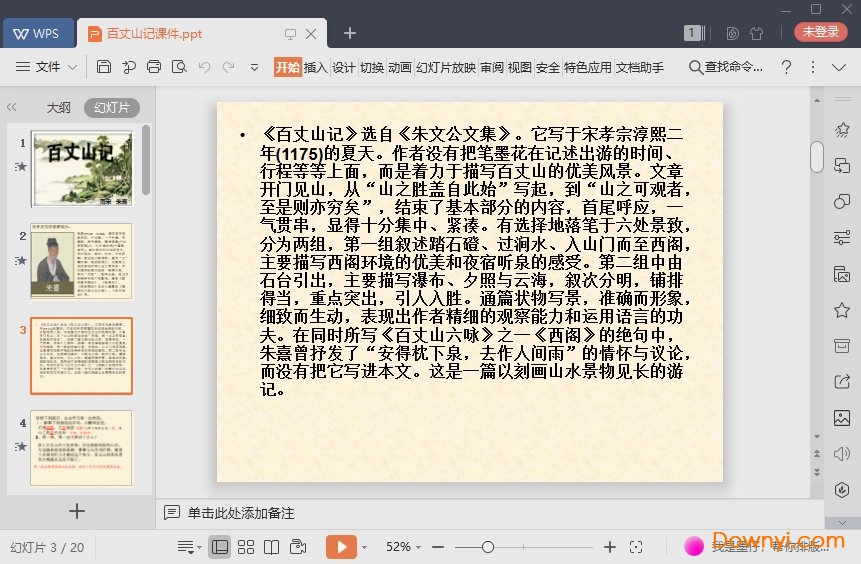Click the Print icon in quick toolbar
The width and height of the screenshot is (861, 564).
tap(153, 67)
